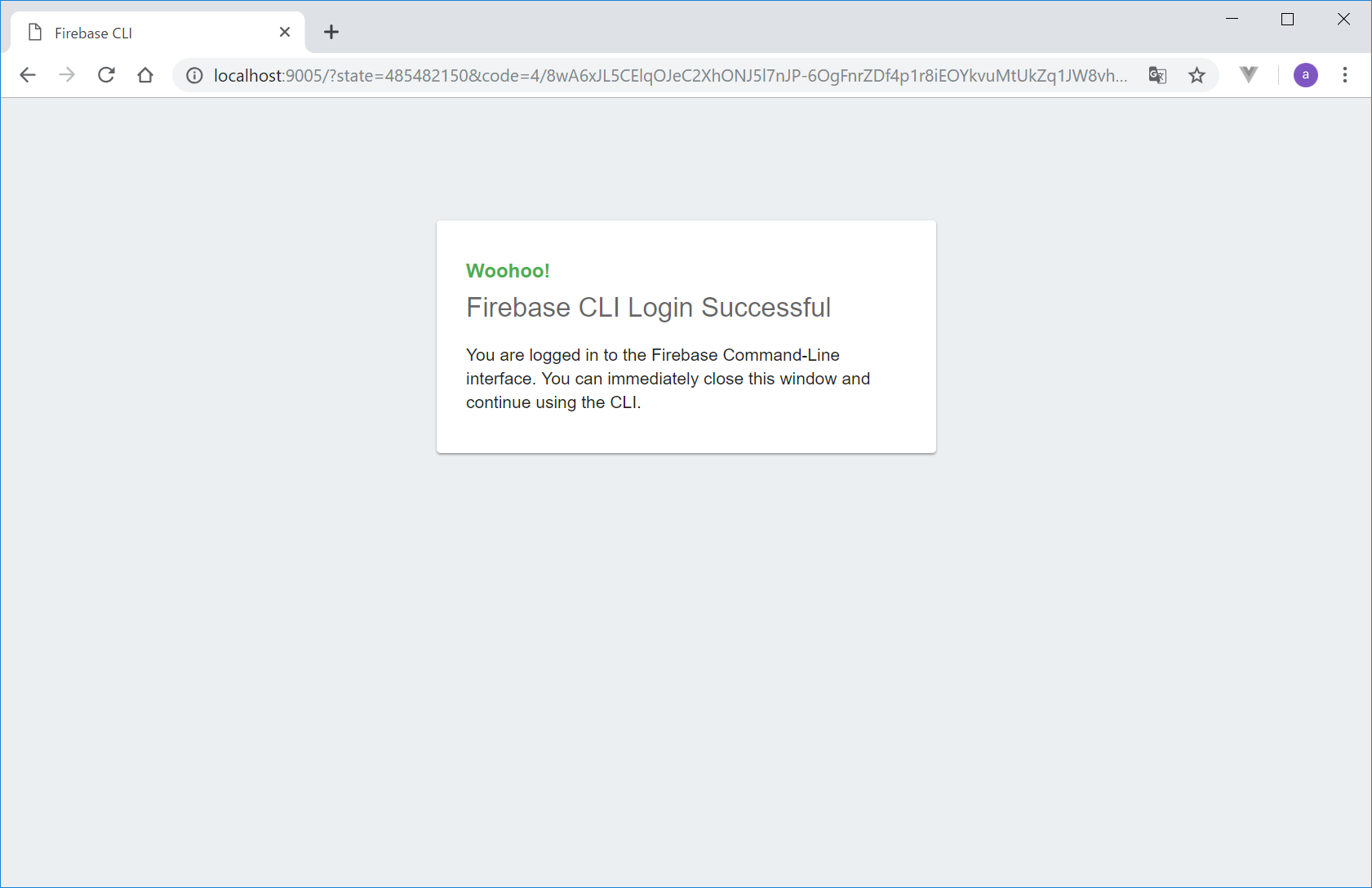The width and height of the screenshot is (1372, 888).
Task: Minimize the browser window
Action: (x=1232, y=19)
